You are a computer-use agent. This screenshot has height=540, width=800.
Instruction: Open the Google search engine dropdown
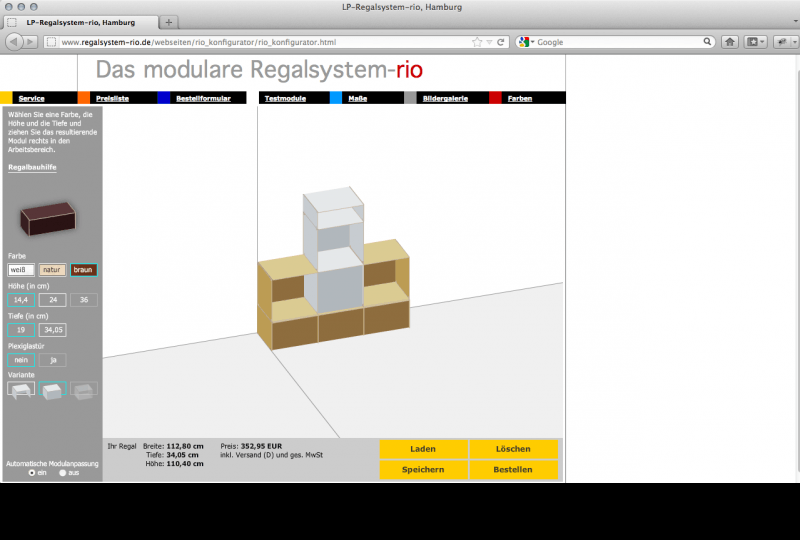pyautogui.click(x=527, y=42)
